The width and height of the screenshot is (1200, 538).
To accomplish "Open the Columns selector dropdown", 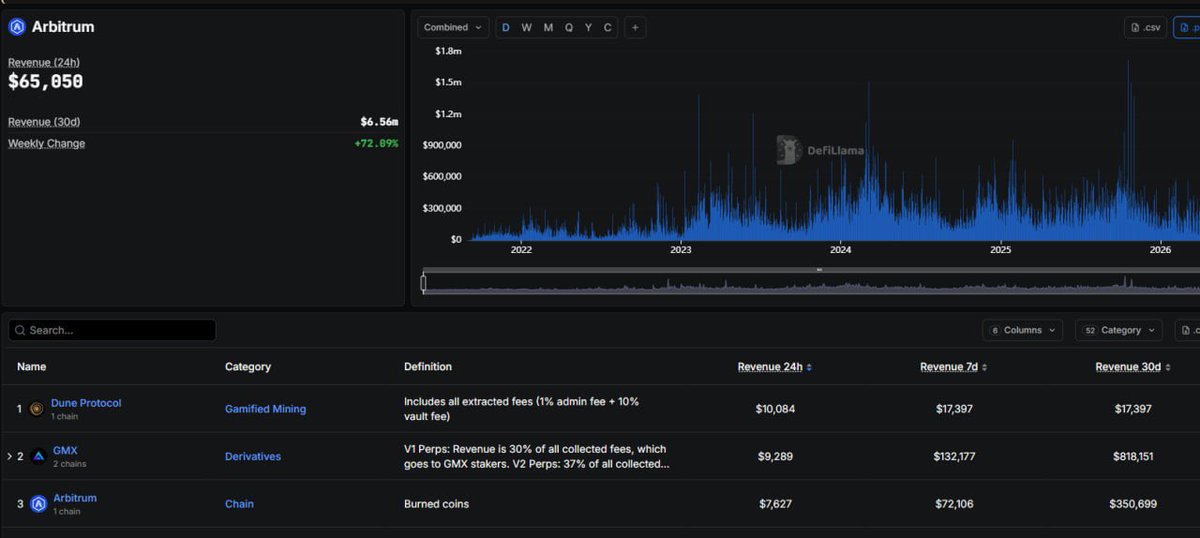I will [x=1025, y=330].
